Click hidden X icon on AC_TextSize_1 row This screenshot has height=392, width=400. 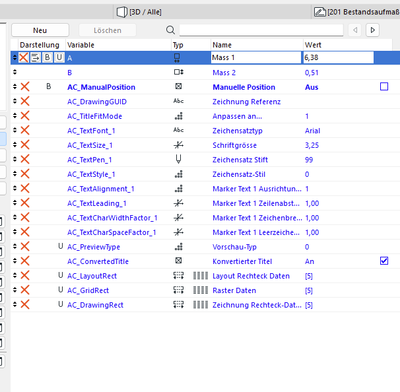coord(25,145)
